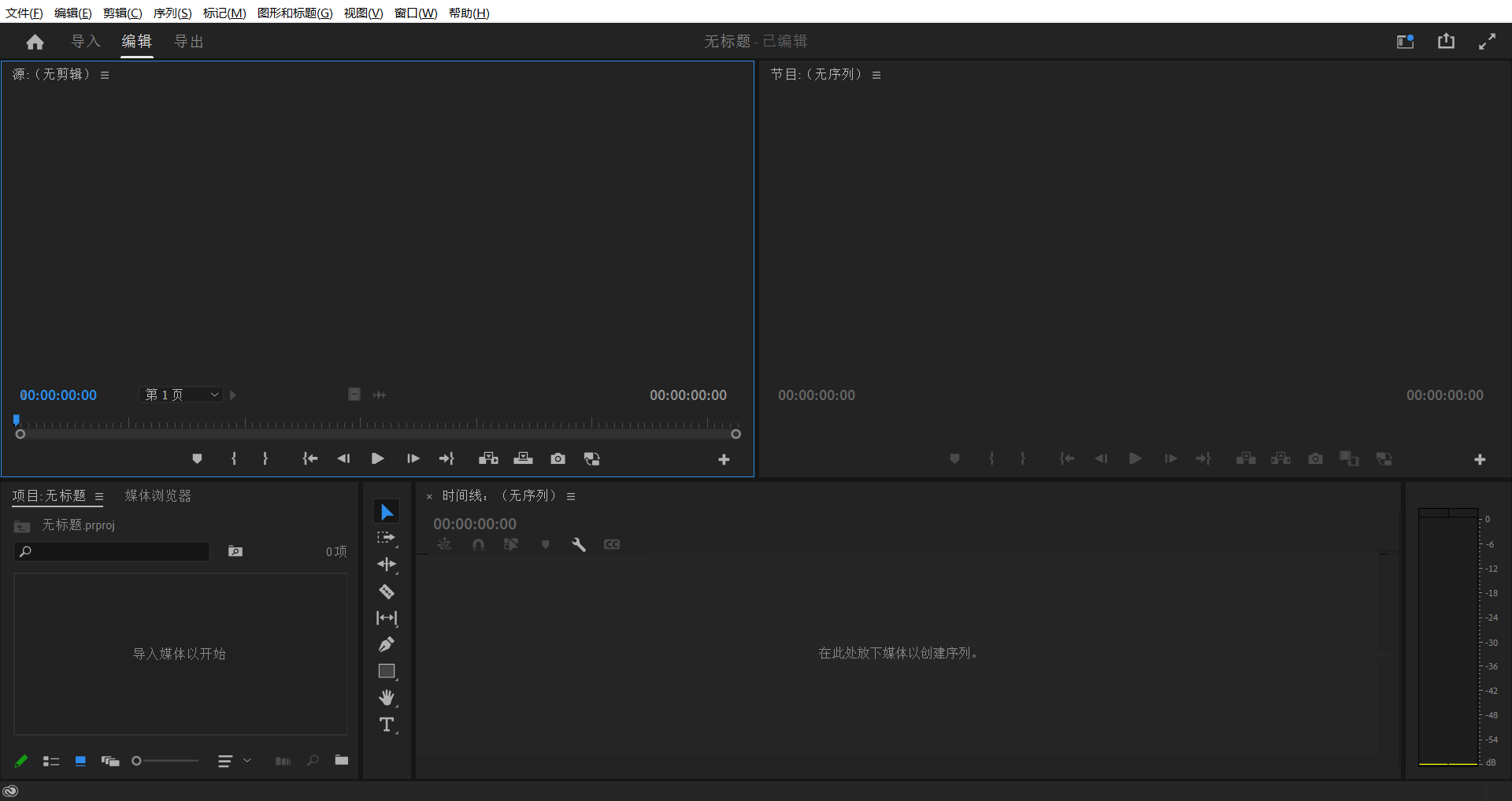The width and height of the screenshot is (1512, 801).
Task: Click the Source monitor current timecode
Action: point(58,395)
